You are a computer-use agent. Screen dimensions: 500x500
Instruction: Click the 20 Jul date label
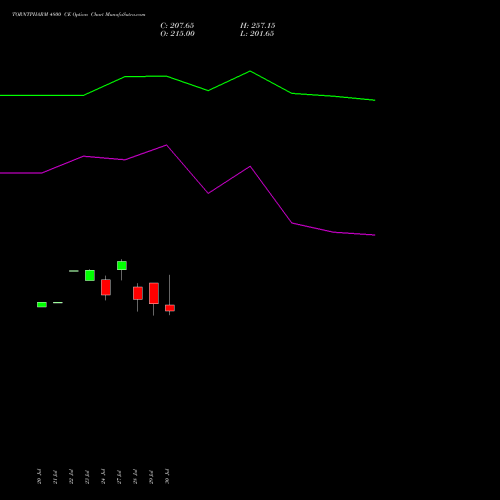coord(39,477)
